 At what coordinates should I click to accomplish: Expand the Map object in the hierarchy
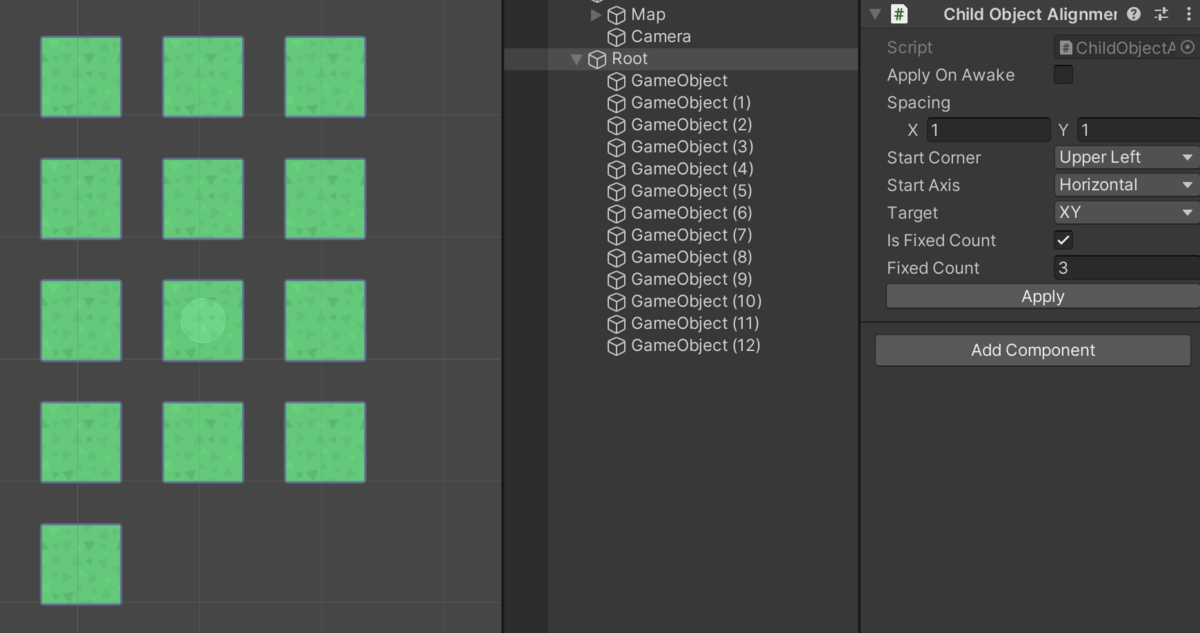click(596, 14)
